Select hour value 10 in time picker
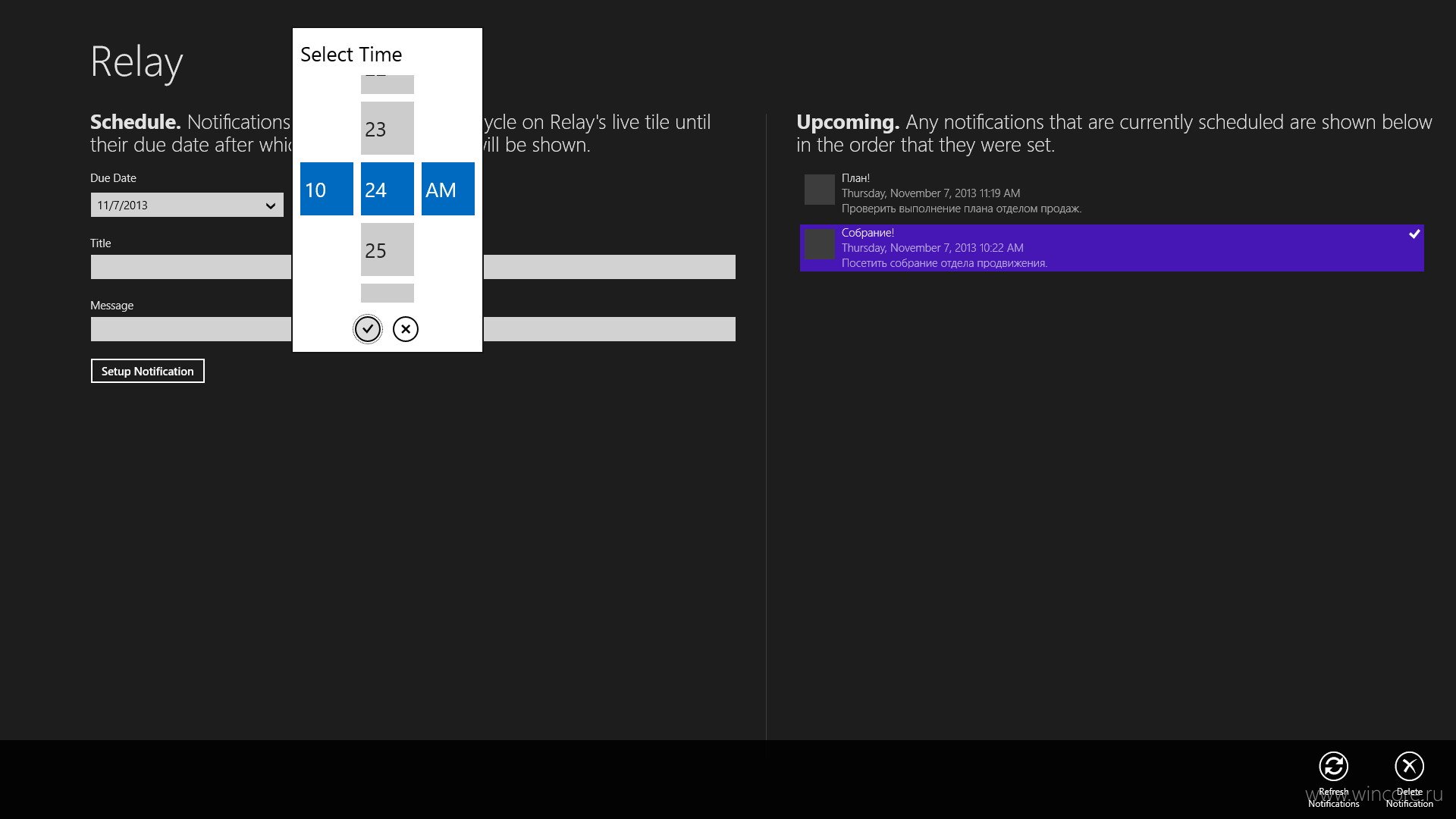The height and width of the screenshot is (819, 1456). pos(327,189)
